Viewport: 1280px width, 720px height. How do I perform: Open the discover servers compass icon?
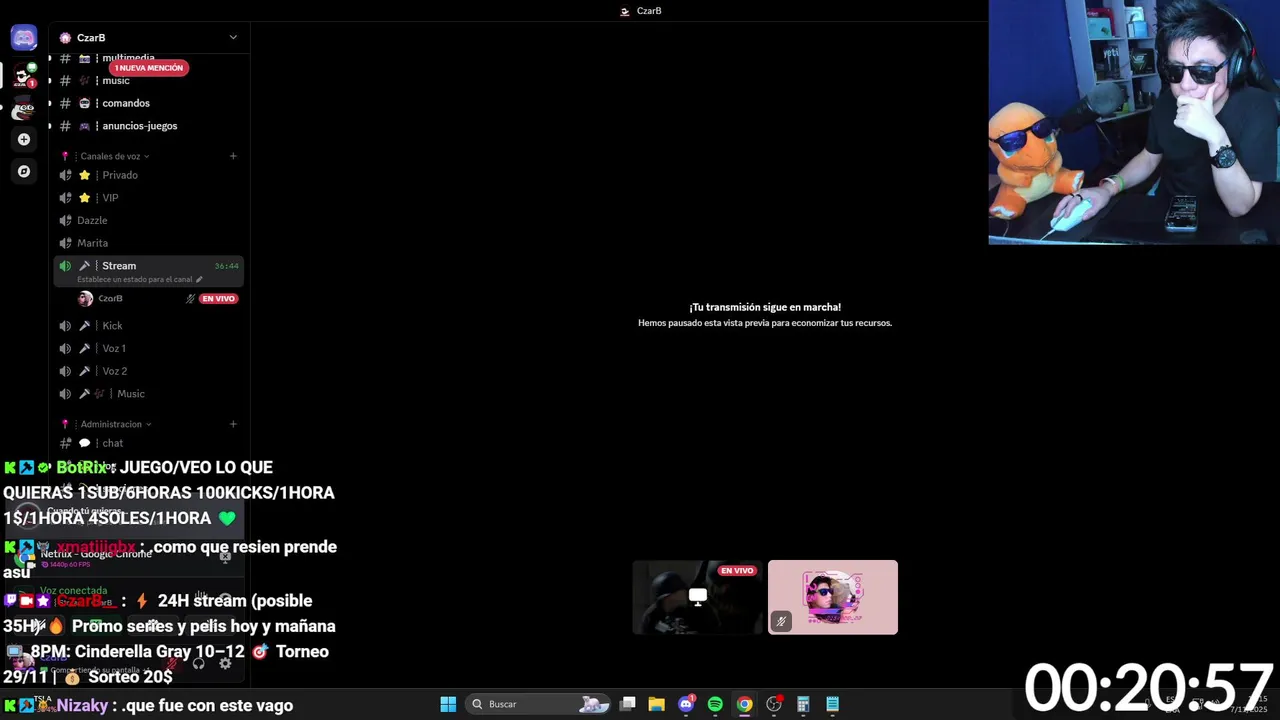click(x=24, y=171)
